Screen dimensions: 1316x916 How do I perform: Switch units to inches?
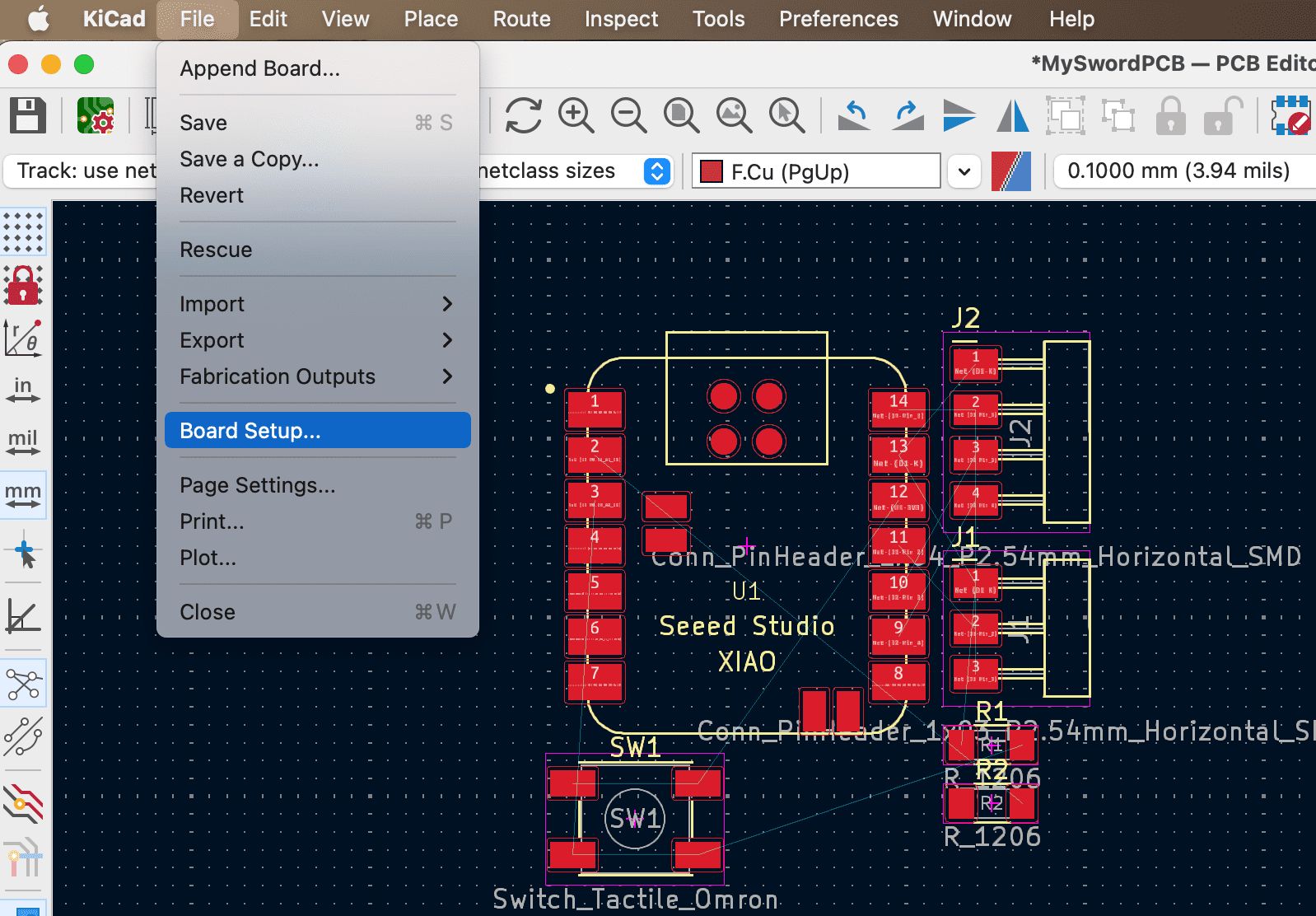click(24, 390)
